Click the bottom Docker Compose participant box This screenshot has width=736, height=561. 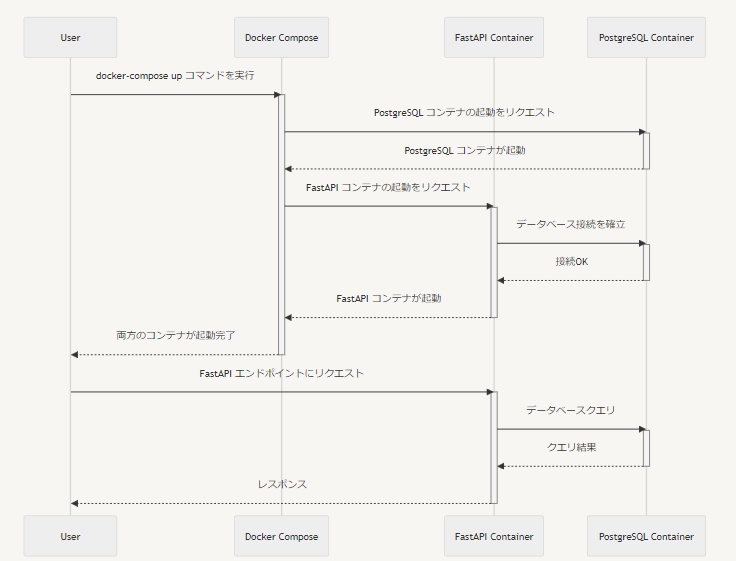[282, 536]
